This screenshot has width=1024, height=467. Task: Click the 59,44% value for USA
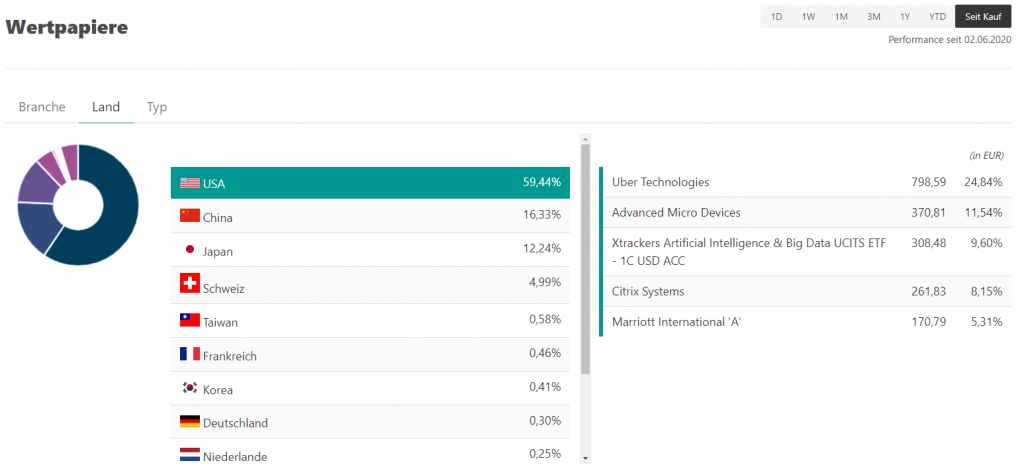click(x=542, y=182)
